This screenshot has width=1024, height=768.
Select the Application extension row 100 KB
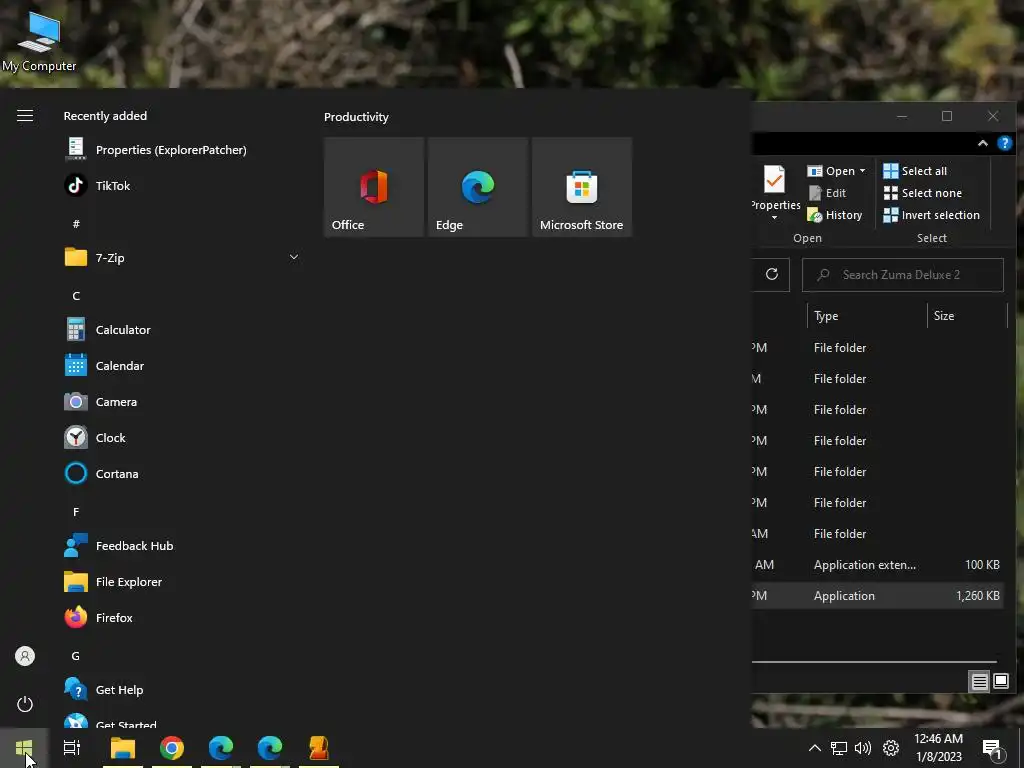coord(877,565)
